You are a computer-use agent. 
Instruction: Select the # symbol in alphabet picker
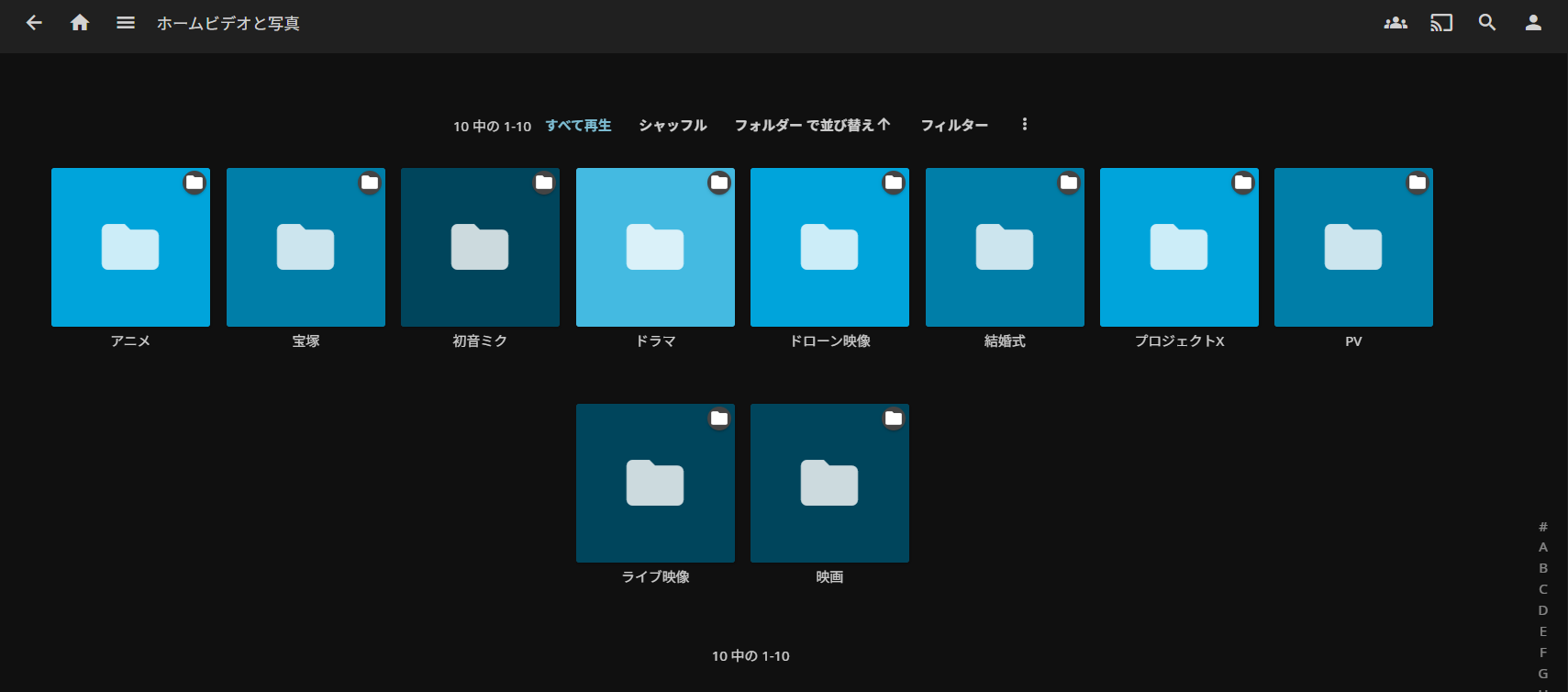tap(1543, 527)
